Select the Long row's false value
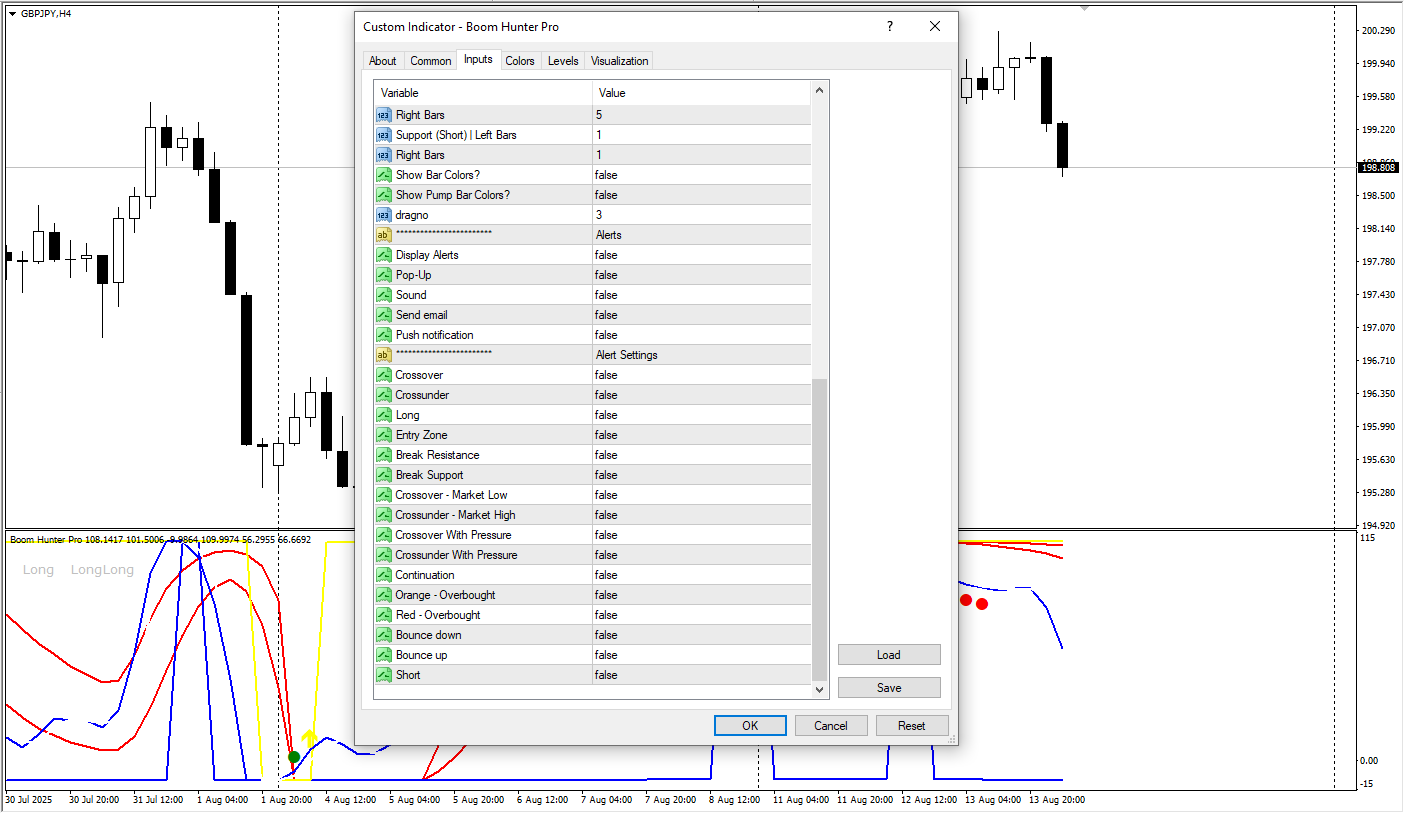The width and height of the screenshot is (1404, 813). point(702,415)
